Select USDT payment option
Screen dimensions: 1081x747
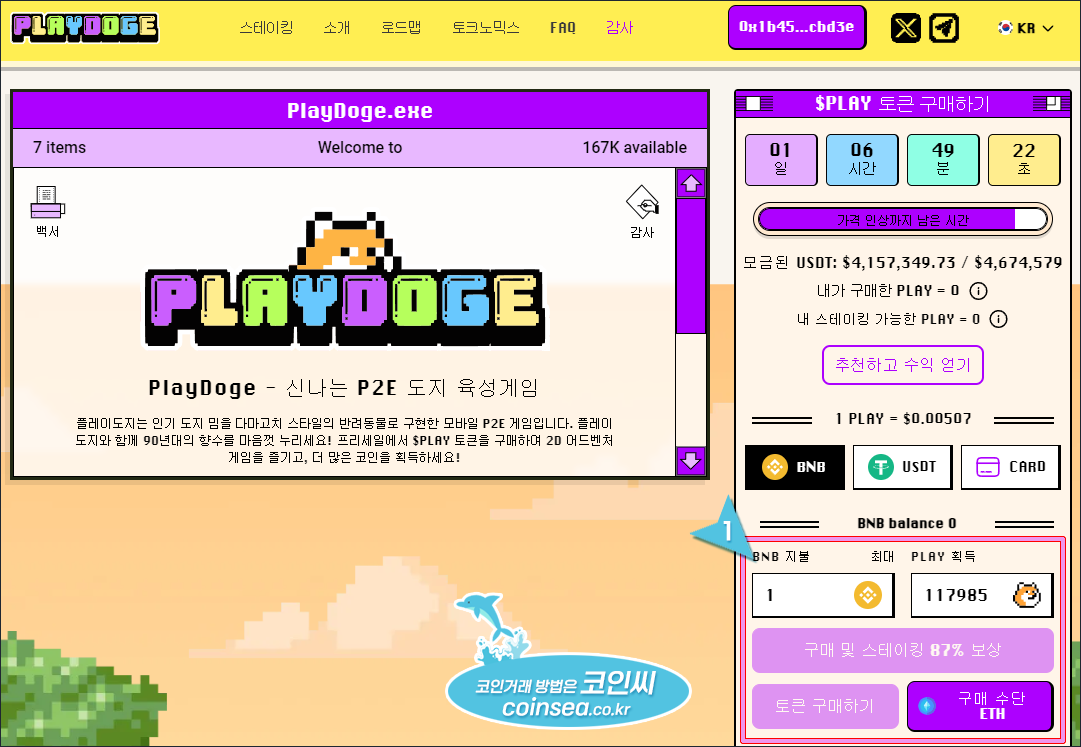(x=902, y=467)
